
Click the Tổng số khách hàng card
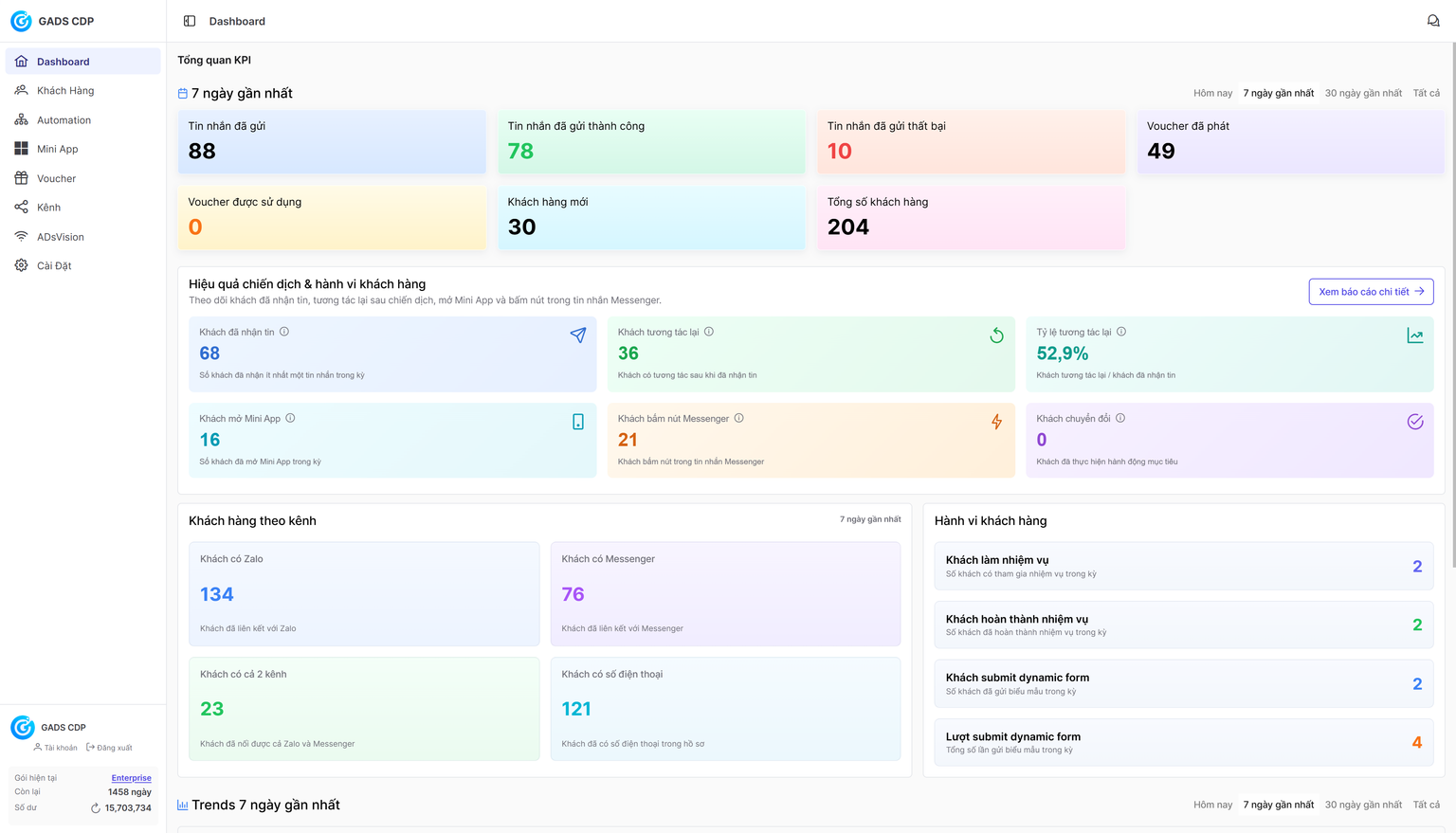point(971,218)
